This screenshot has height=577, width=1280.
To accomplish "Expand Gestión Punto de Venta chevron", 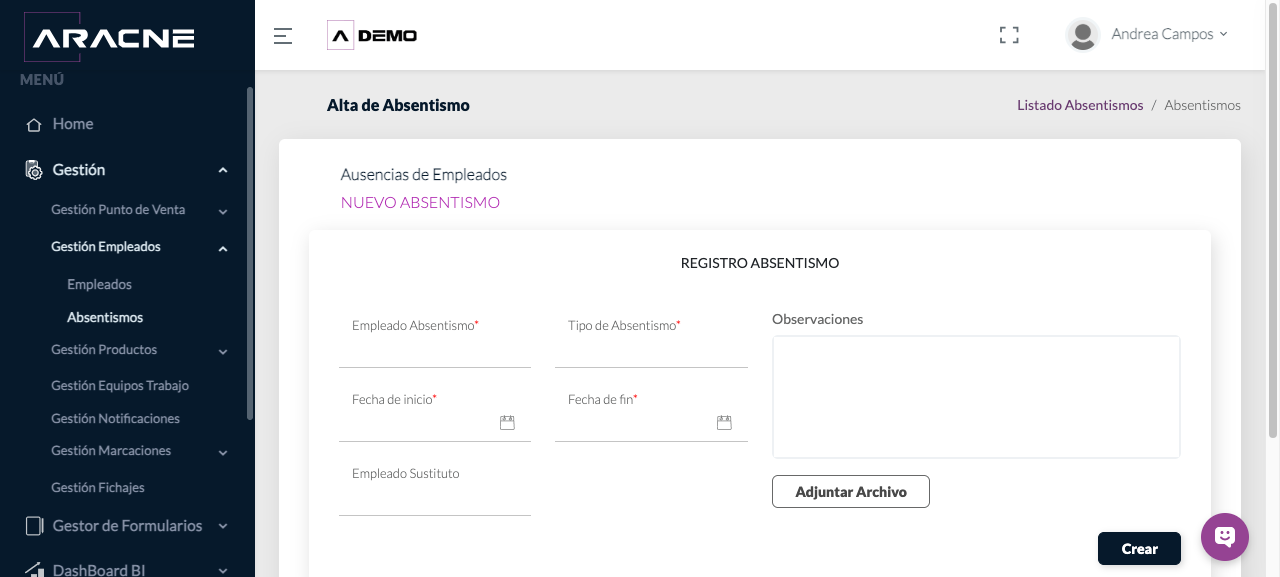I will [223, 212].
